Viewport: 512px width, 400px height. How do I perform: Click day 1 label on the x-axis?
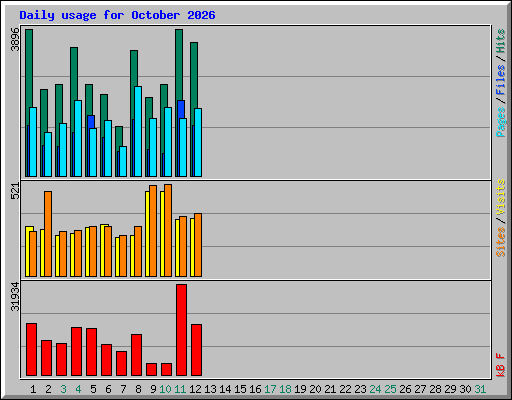[x=33, y=389]
